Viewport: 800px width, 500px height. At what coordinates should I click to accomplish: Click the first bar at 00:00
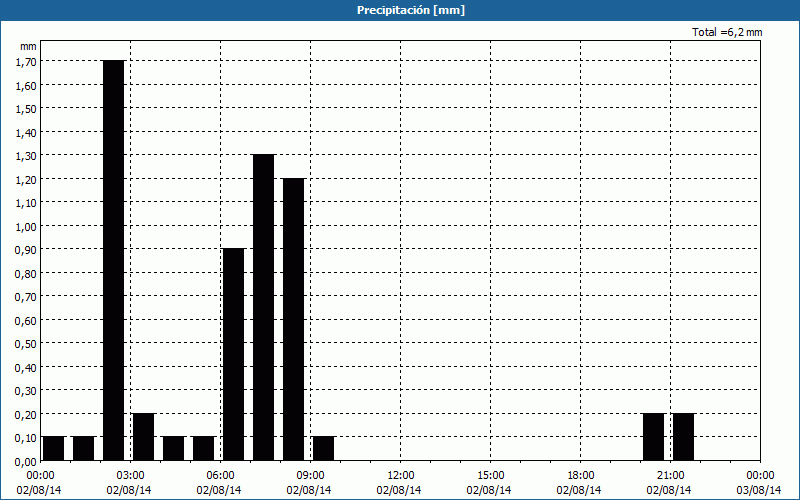click(x=54, y=449)
